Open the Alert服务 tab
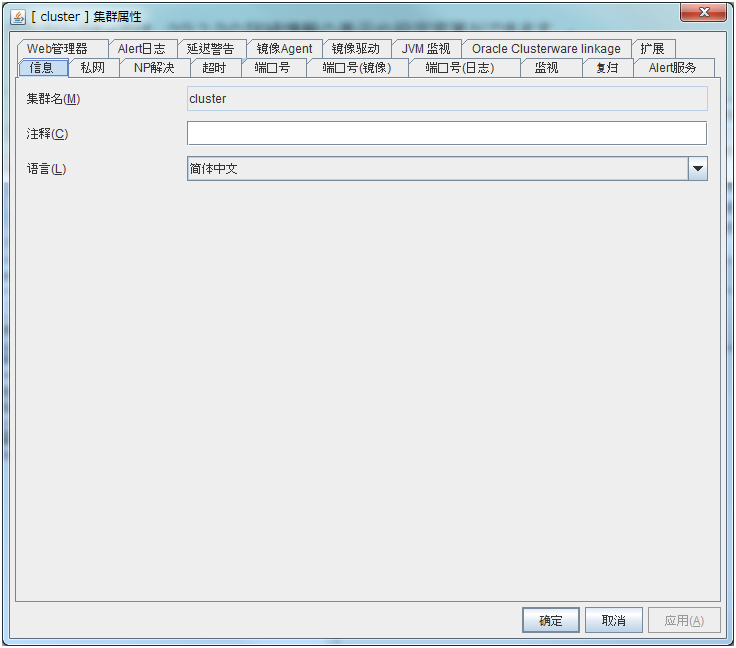Viewport: 736px width, 648px height. (673, 68)
